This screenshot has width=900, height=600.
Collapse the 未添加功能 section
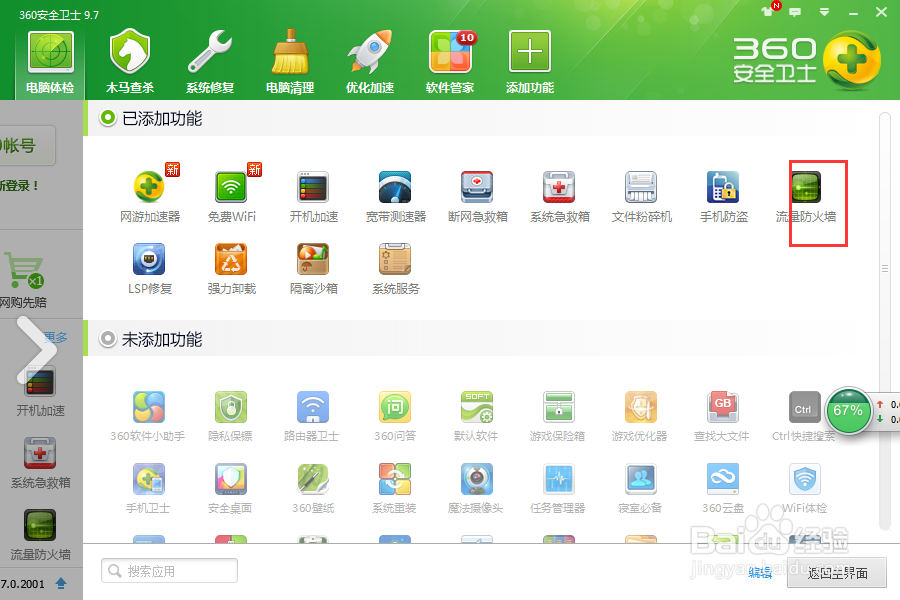point(107,339)
